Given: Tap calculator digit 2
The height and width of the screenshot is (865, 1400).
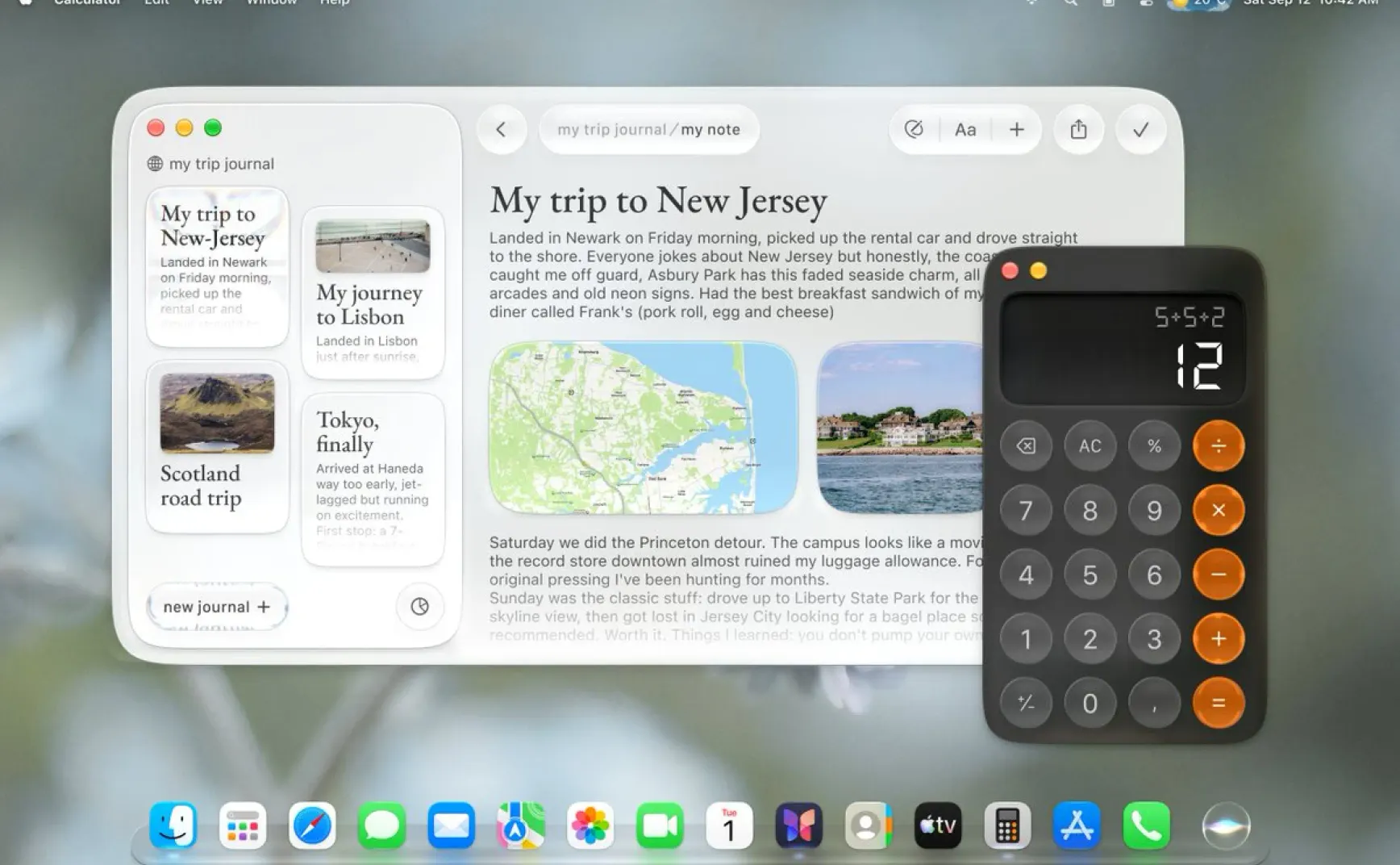Looking at the screenshot, I should point(1090,638).
